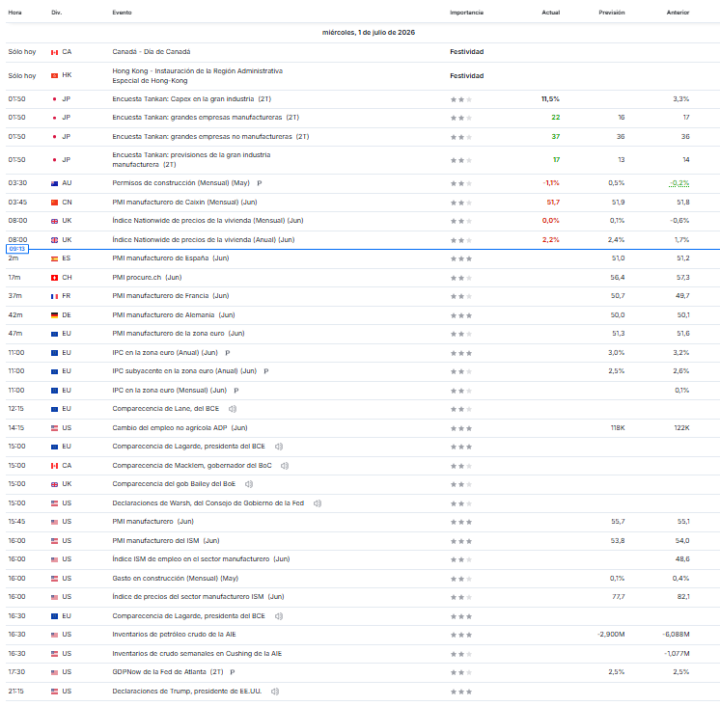Open Inventarios de petróleo crudo de la AIE

click(174, 634)
